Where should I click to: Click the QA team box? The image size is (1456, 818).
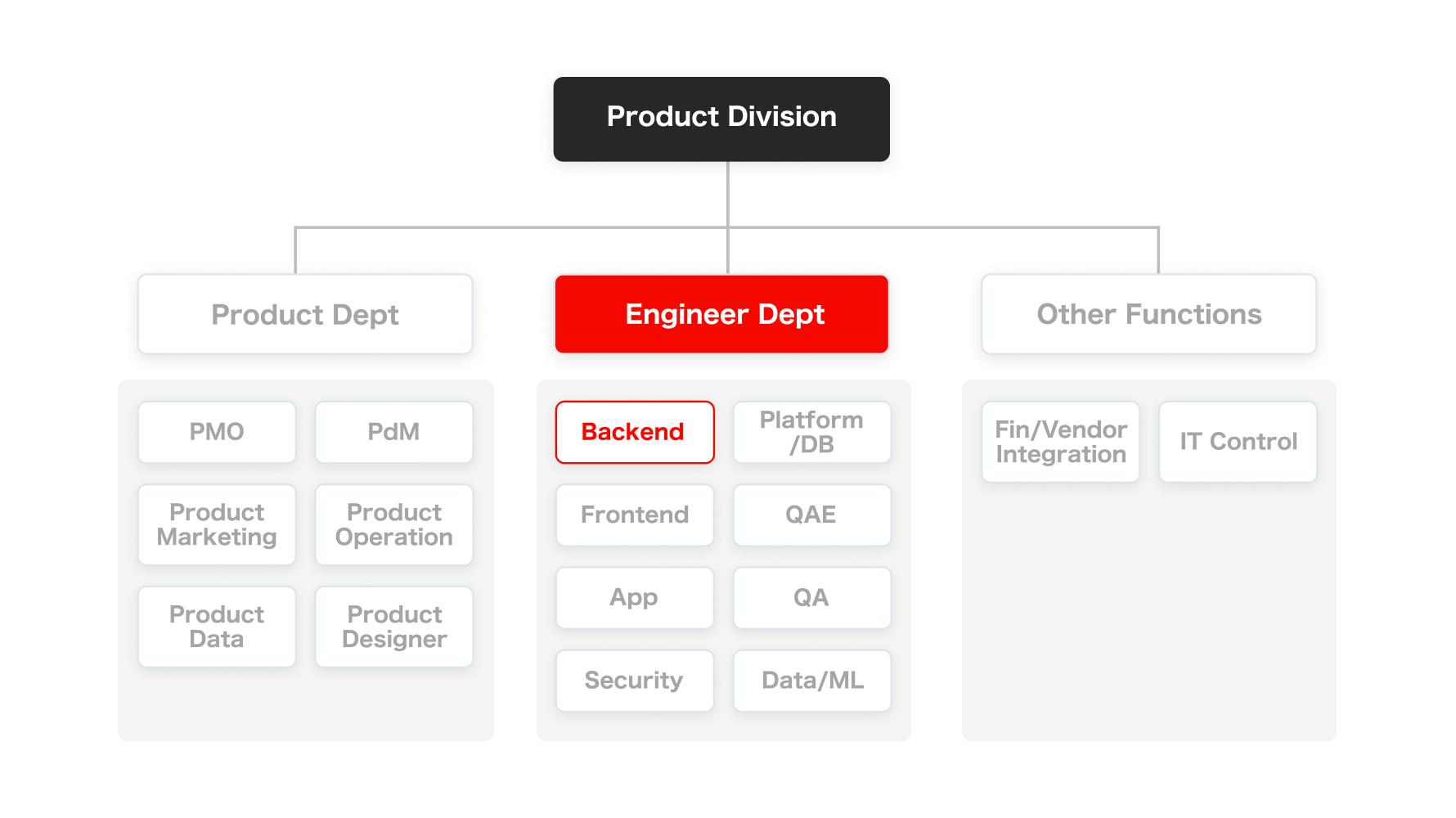click(811, 597)
